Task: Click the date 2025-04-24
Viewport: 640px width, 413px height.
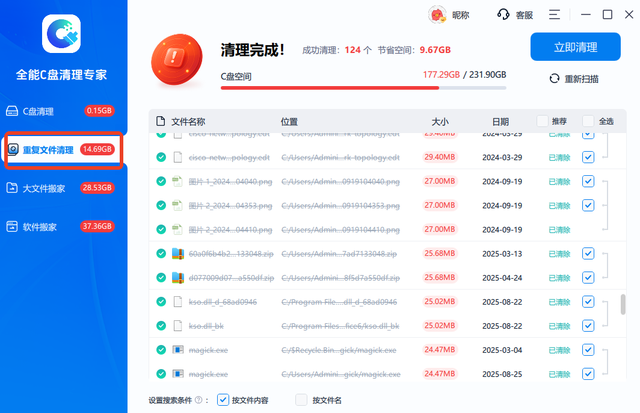Action: click(502, 278)
